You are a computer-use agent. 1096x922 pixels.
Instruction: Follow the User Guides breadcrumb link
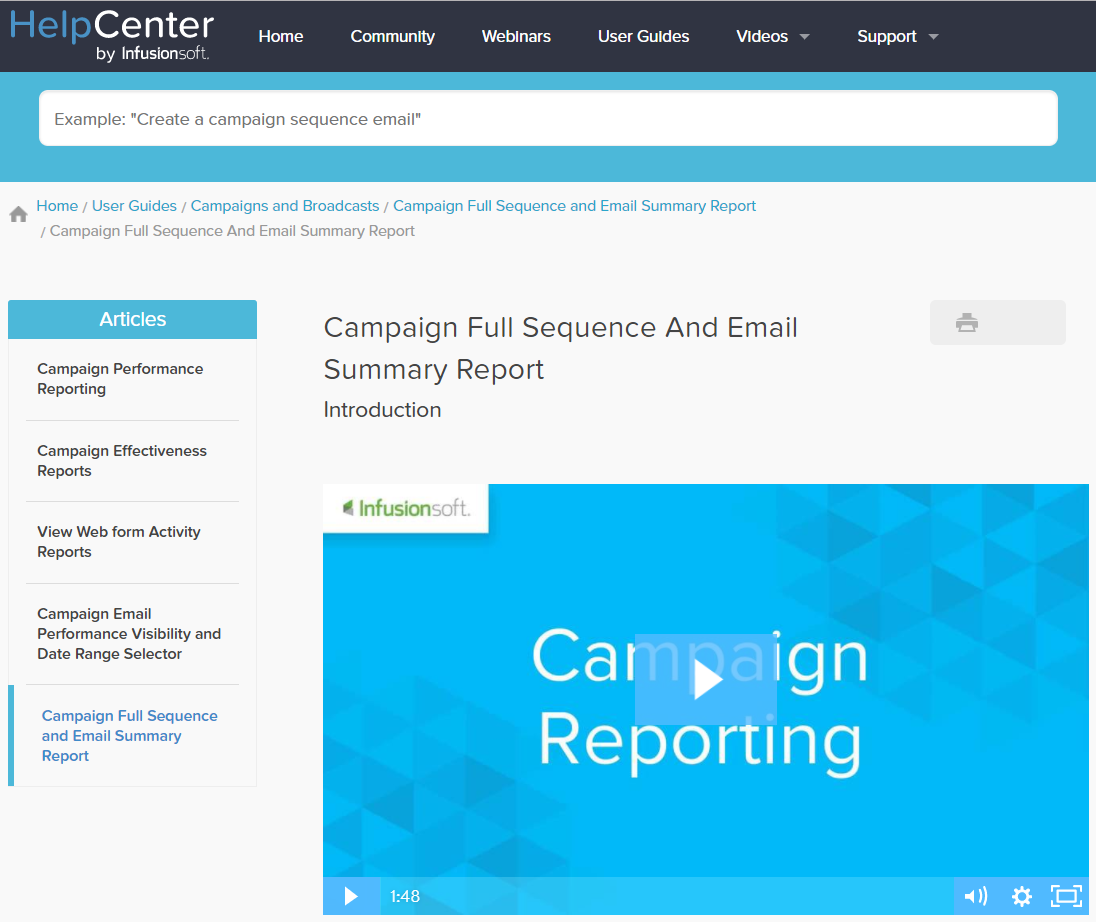coord(134,206)
